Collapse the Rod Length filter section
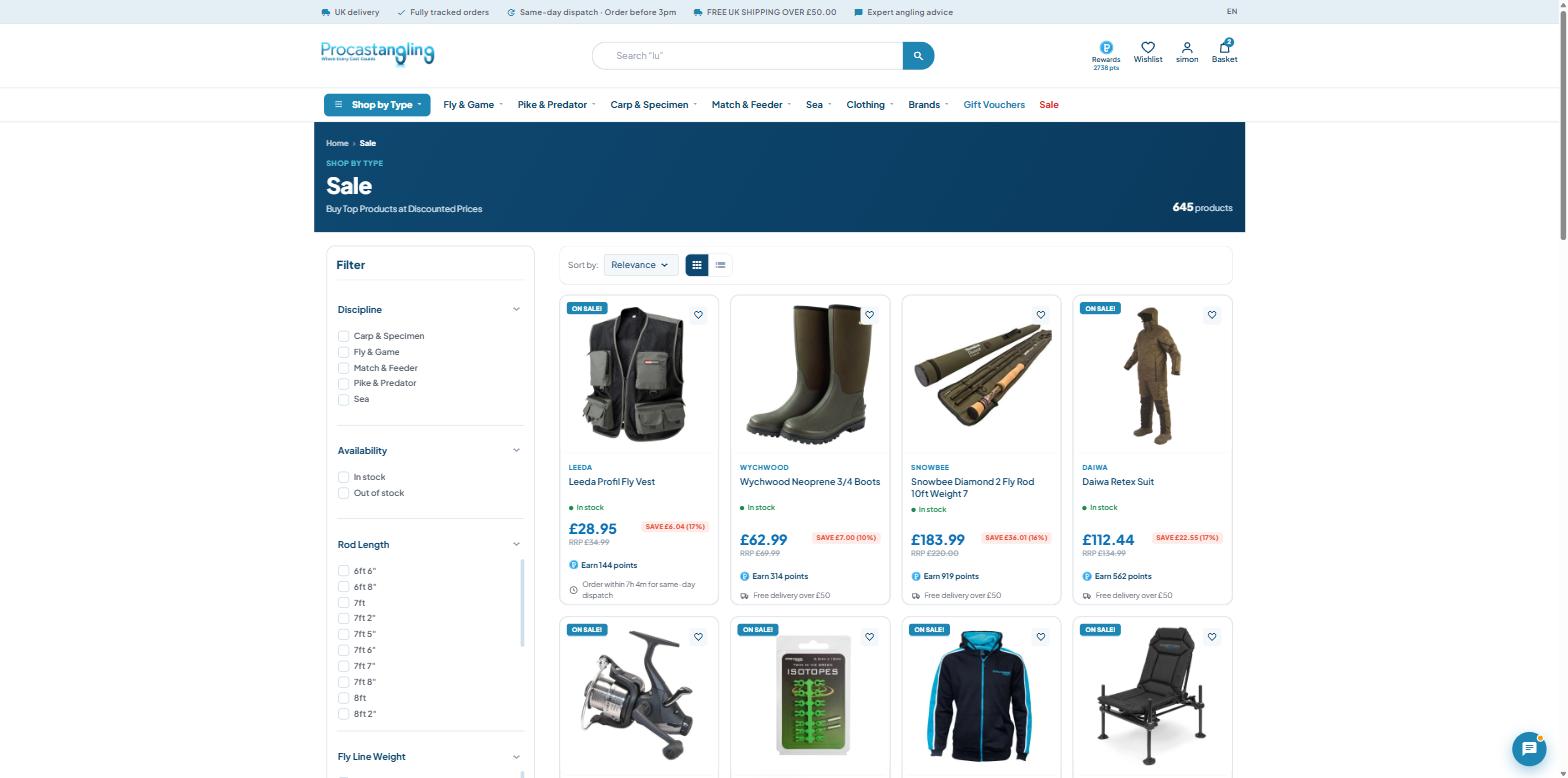This screenshot has width=1568, height=778. [x=516, y=545]
